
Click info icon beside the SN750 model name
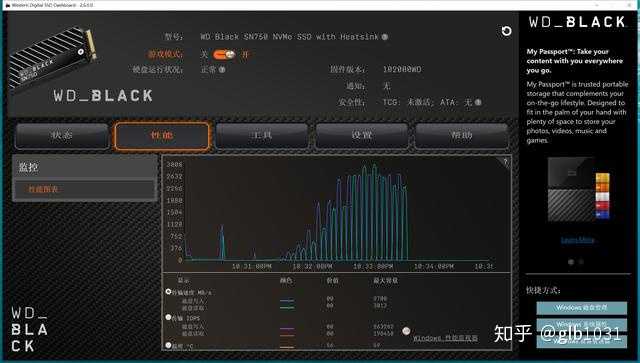point(384,37)
